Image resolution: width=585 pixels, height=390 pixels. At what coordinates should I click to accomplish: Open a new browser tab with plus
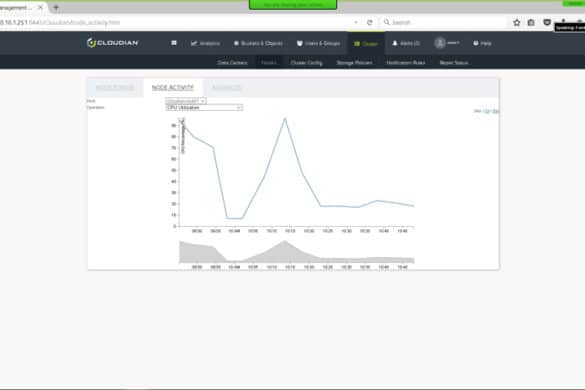coord(56,7)
